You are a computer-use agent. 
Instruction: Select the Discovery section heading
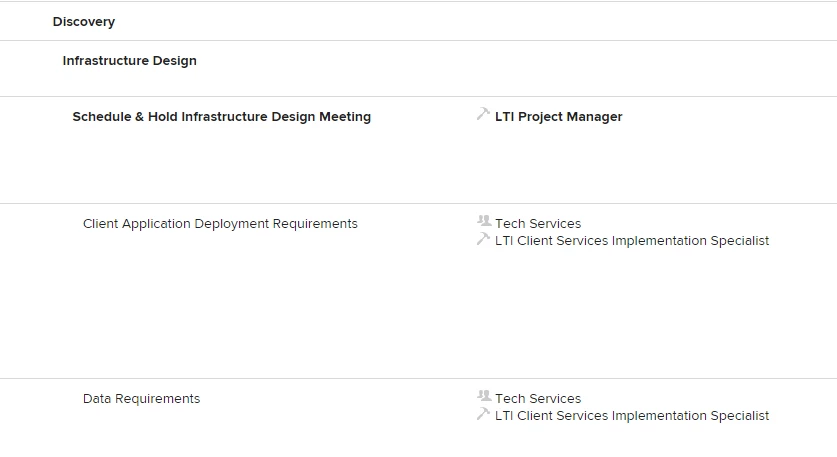click(x=84, y=22)
